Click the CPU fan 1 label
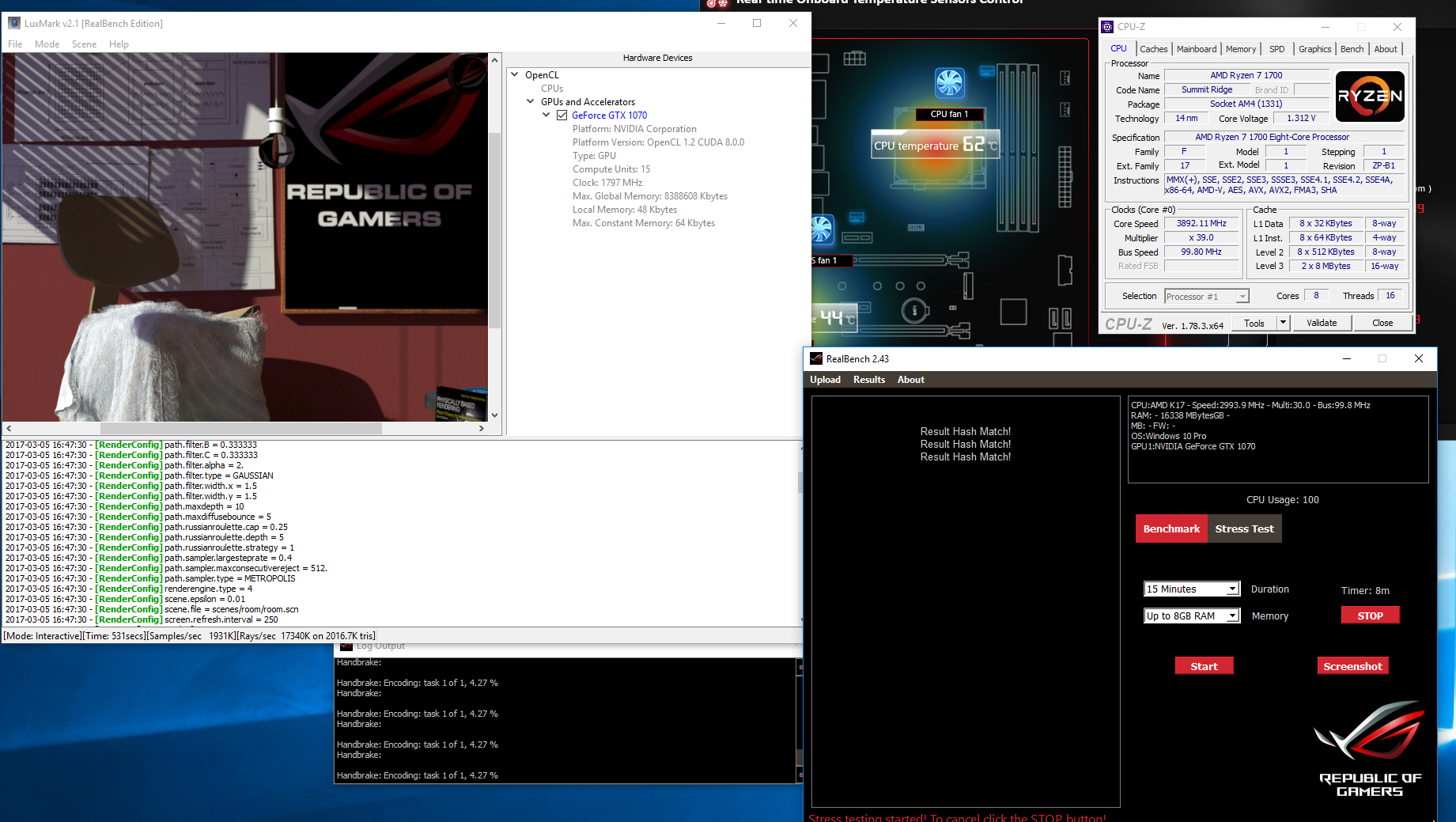The height and width of the screenshot is (822, 1456). (949, 114)
